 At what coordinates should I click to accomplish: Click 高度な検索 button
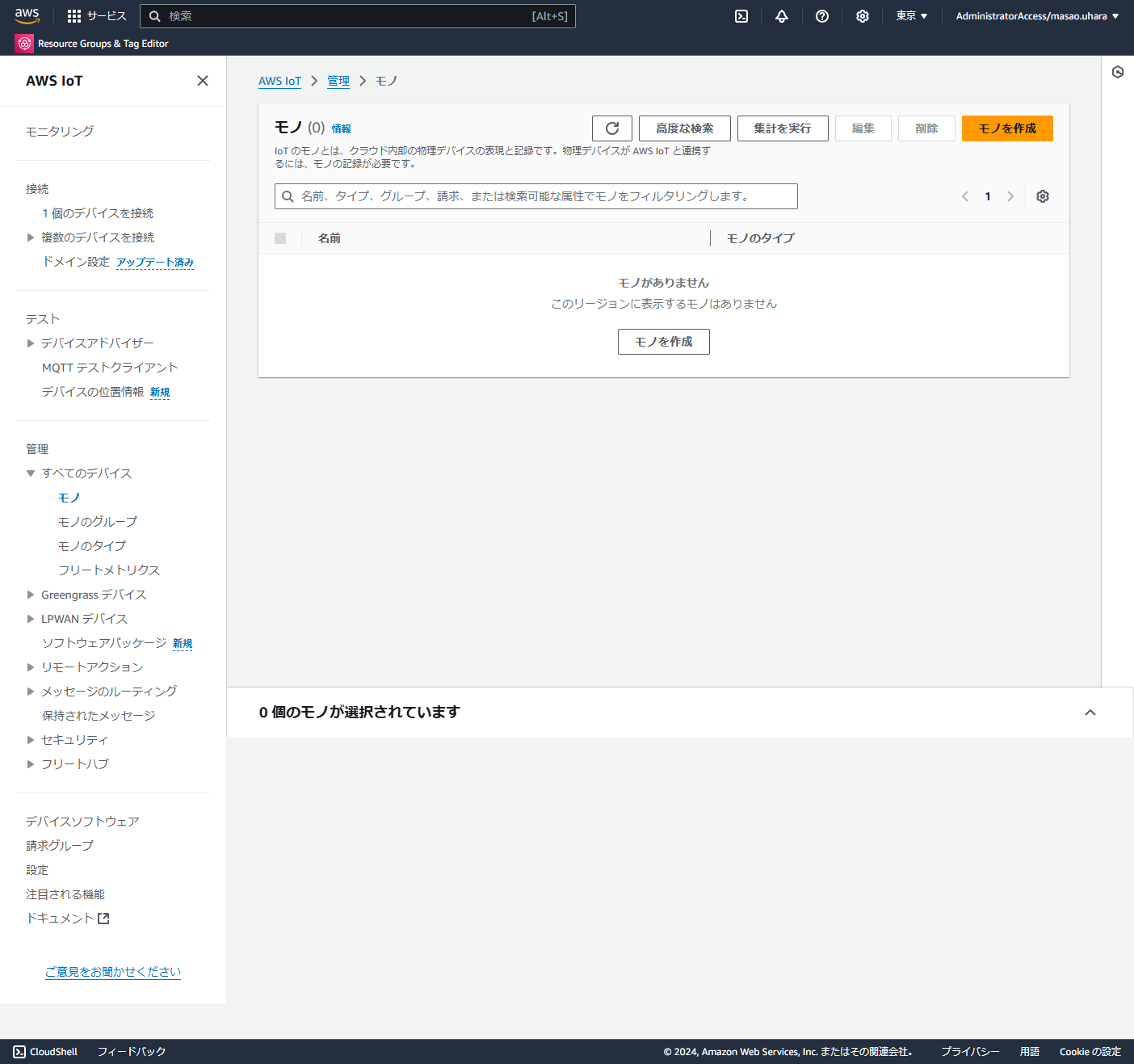coord(685,128)
